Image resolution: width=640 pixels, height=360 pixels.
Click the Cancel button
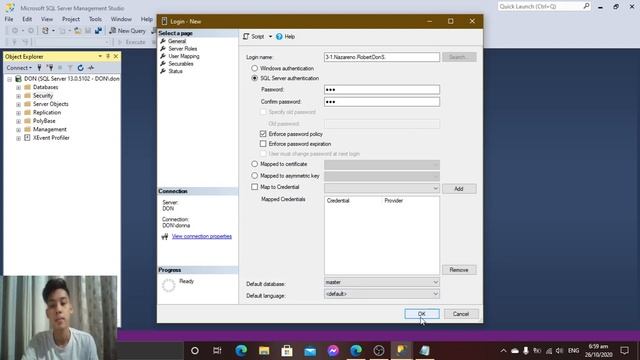click(x=460, y=314)
